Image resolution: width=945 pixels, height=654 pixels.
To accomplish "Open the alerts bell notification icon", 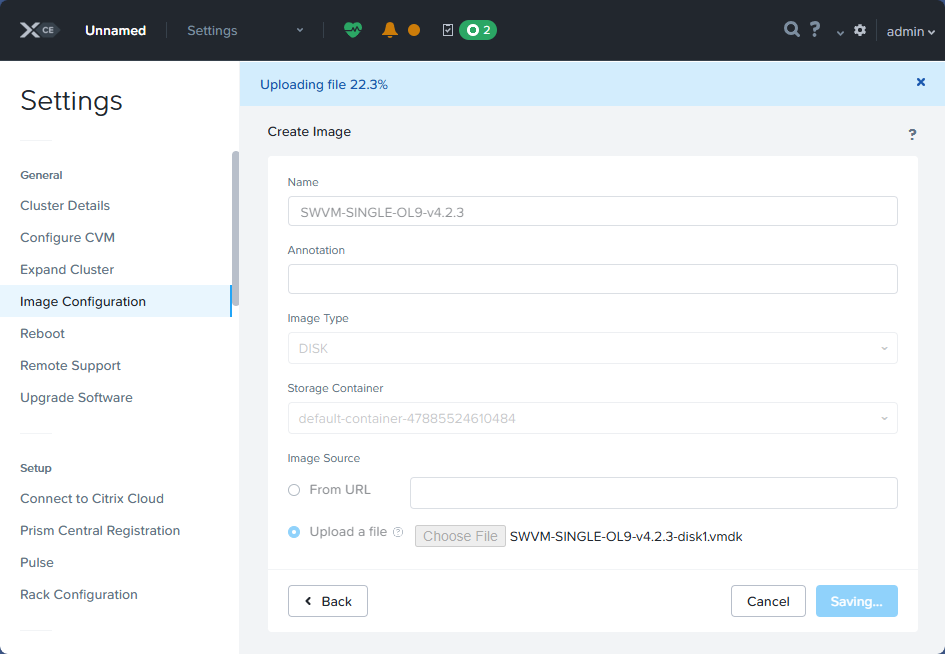I will (391, 30).
